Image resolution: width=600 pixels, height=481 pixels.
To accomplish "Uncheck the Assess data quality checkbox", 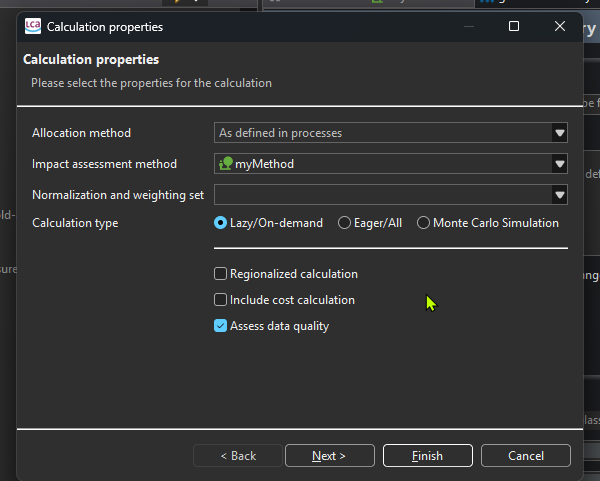I will (221, 326).
